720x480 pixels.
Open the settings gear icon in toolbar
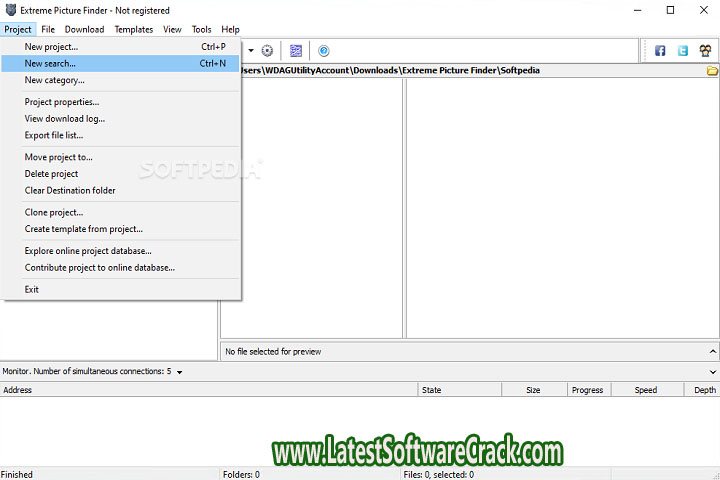[267, 51]
